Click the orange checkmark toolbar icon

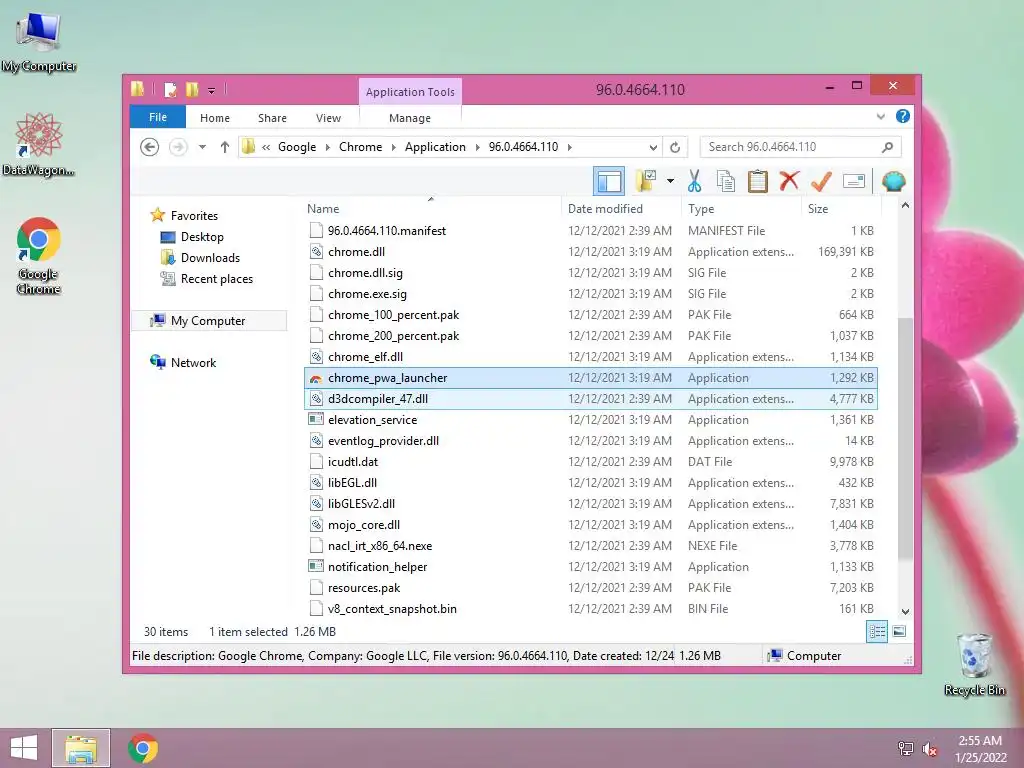coord(821,181)
